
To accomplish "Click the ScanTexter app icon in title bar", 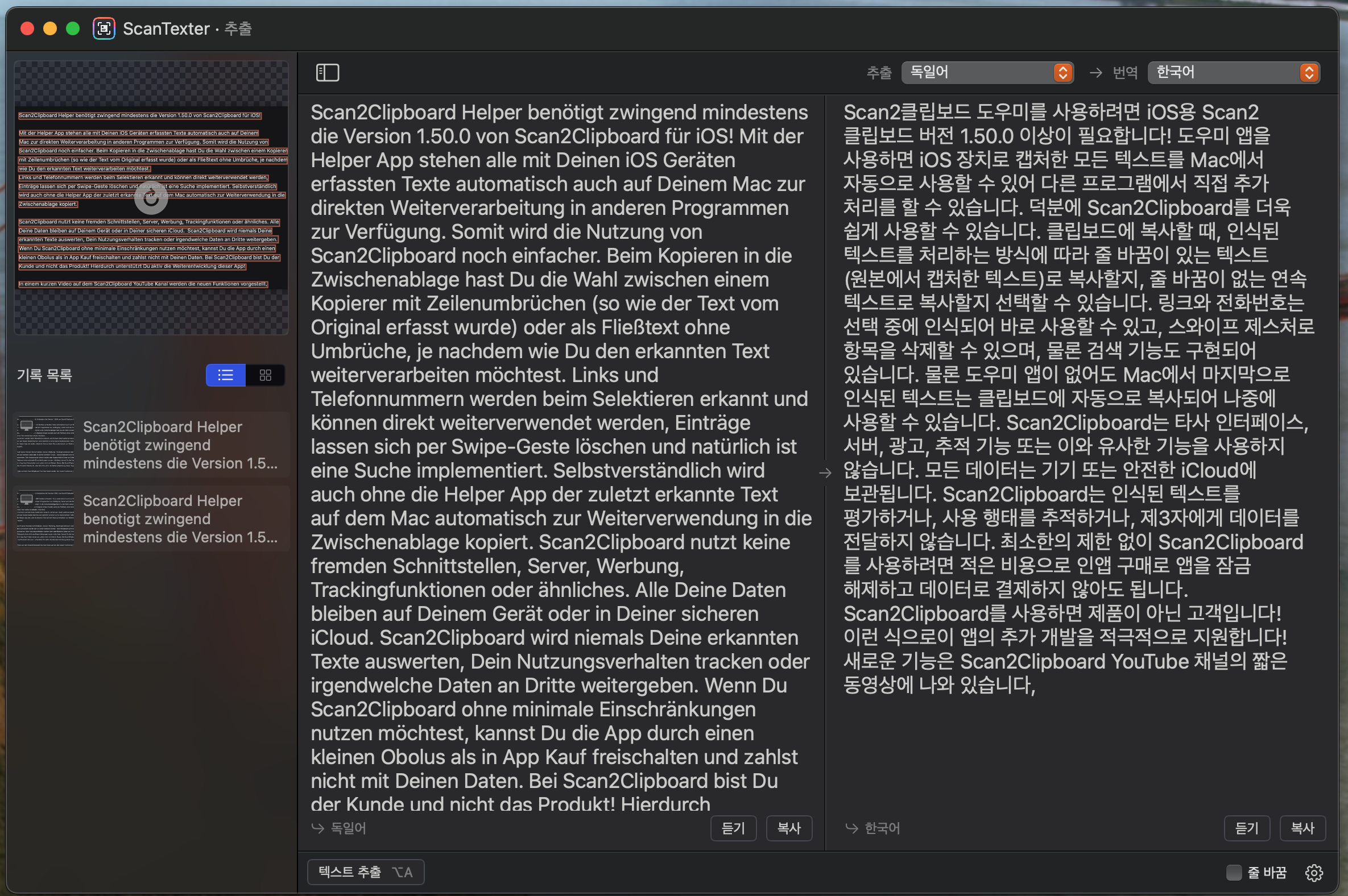I will tap(104, 28).
